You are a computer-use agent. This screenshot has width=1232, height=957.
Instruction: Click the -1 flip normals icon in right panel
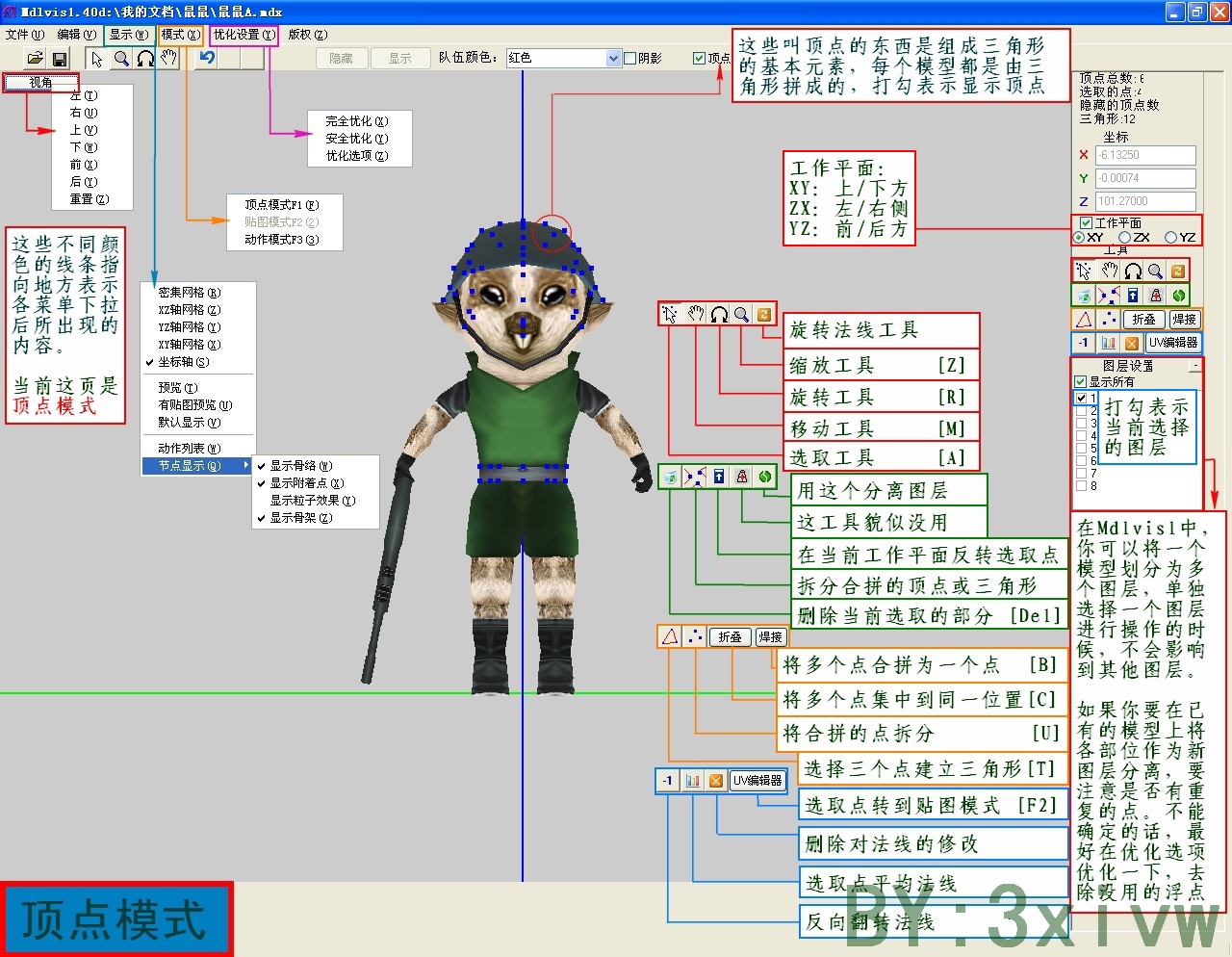coord(1084,343)
